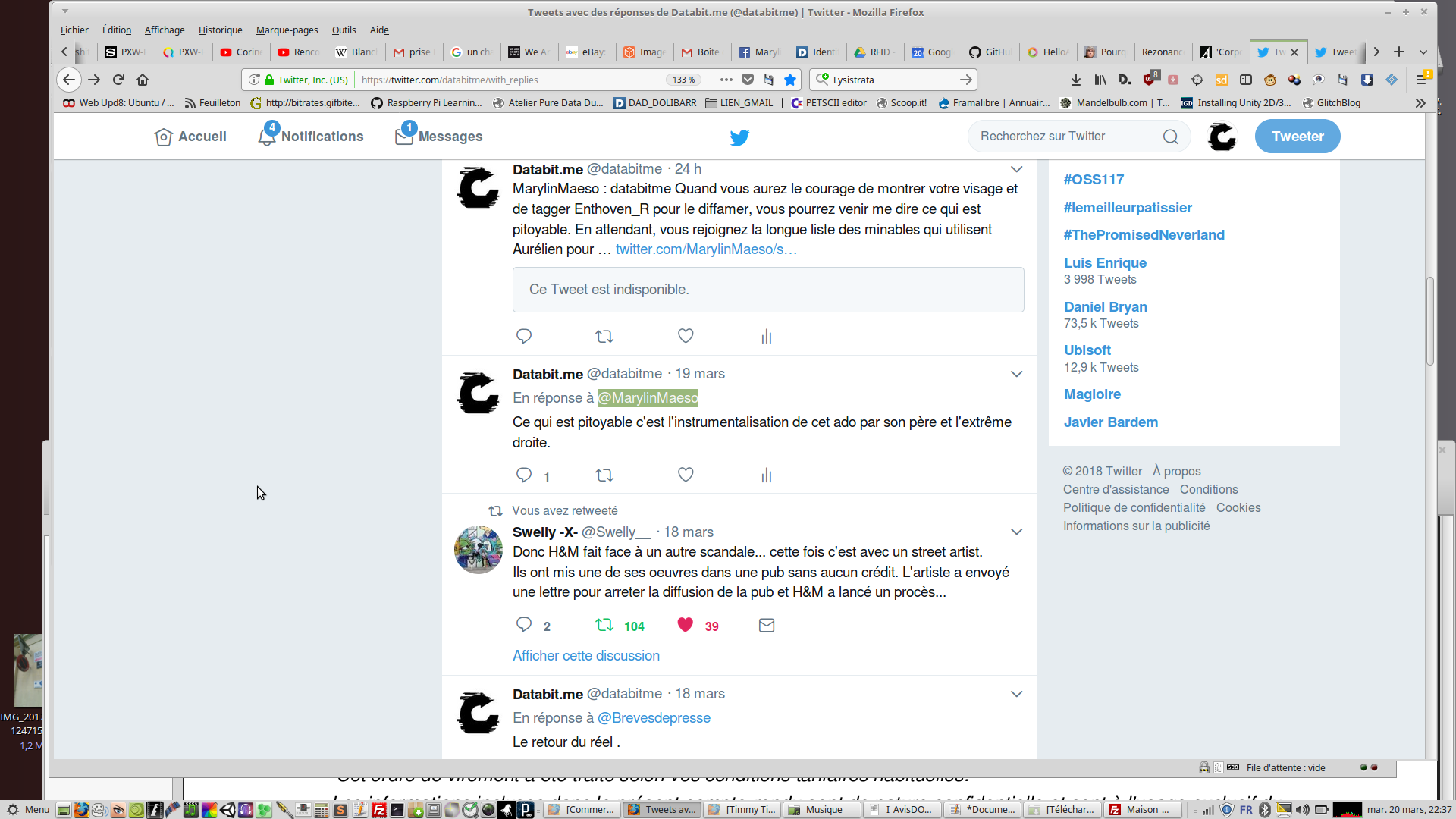The width and height of the screenshot is (1456, 819).
Task: Open the Notifications bell icon
Action: pos(267,137)
